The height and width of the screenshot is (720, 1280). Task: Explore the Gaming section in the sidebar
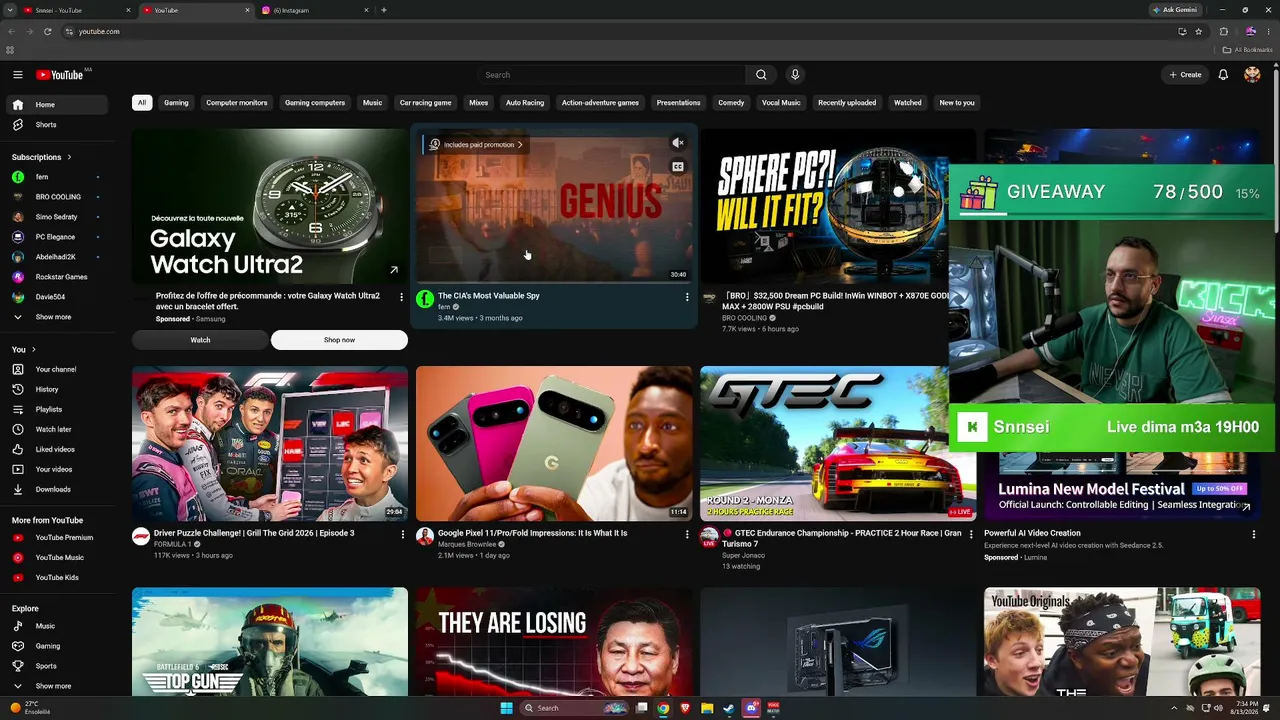[58, 646]
